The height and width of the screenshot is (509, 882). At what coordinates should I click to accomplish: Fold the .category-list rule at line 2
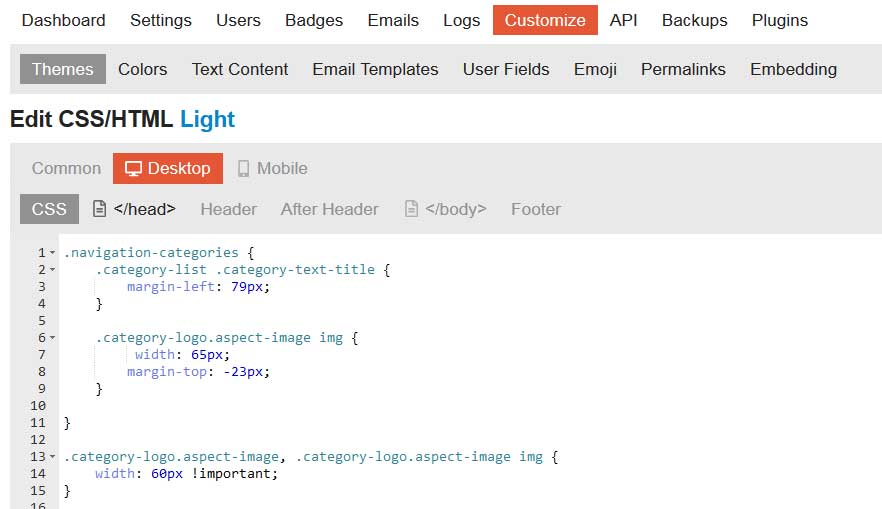[52, 270]
